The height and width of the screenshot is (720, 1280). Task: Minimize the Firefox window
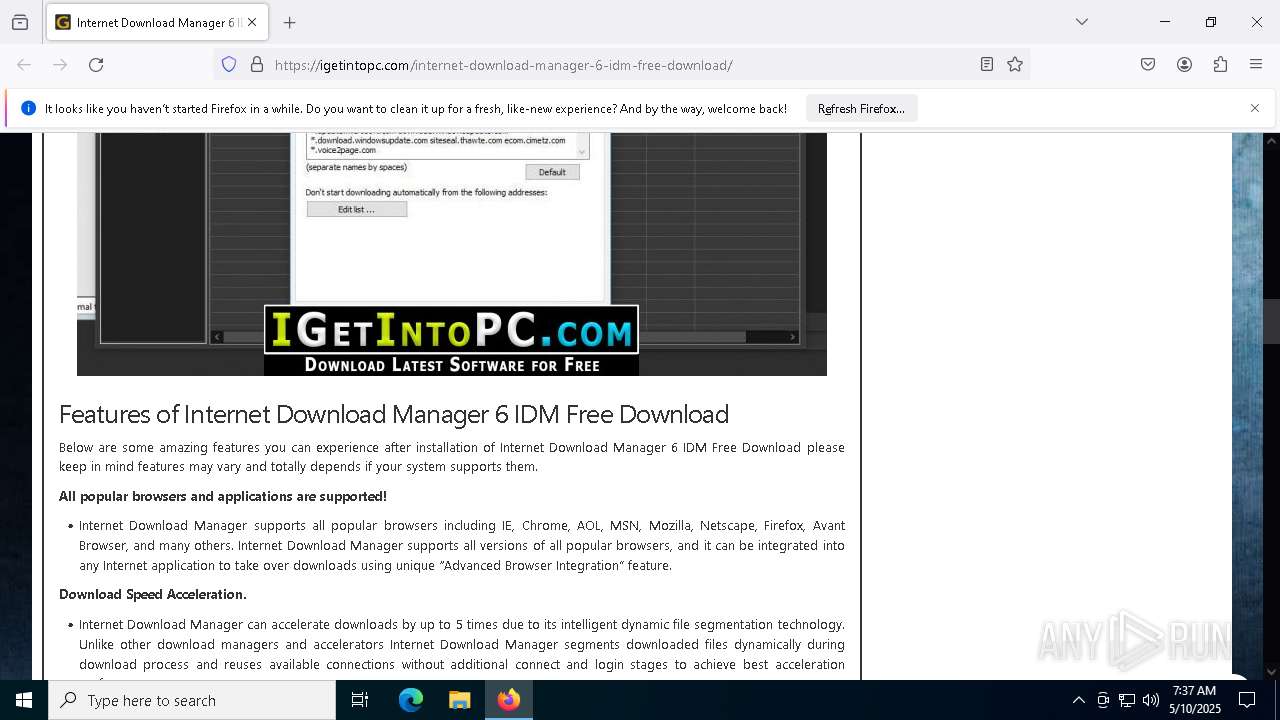[x=1165, y=22]
